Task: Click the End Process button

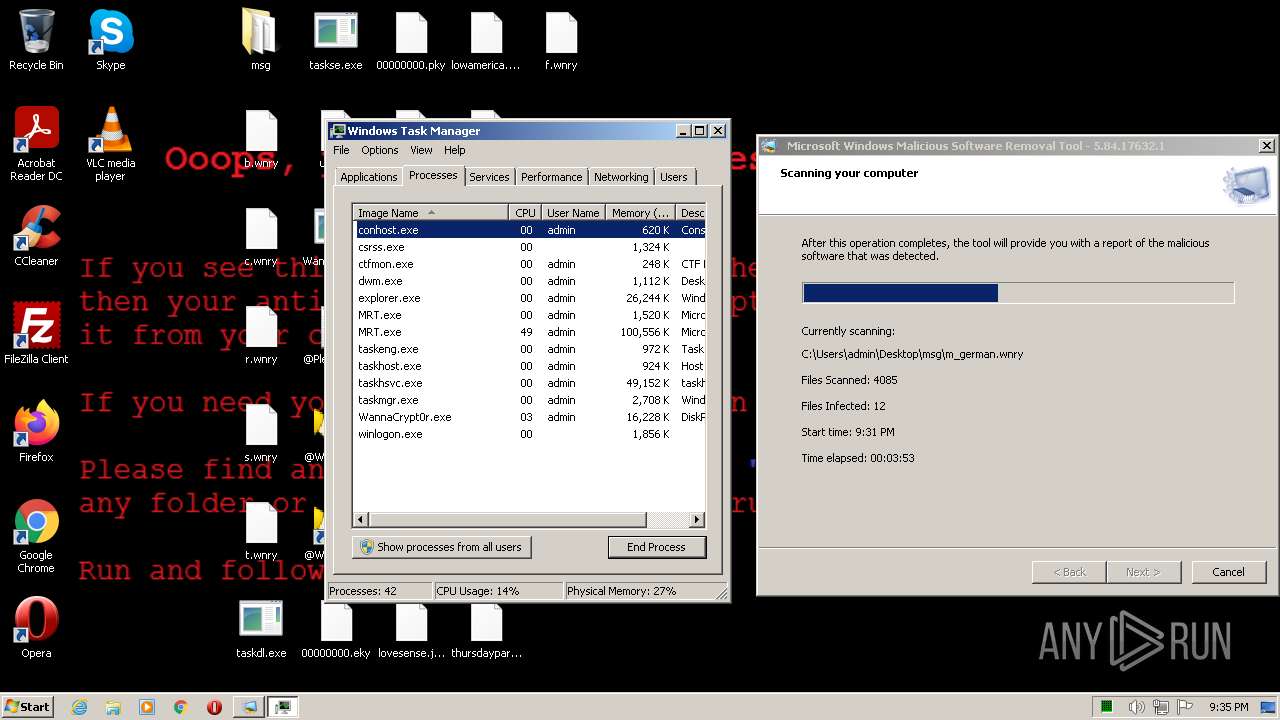Action: click(x=656, y=547)
